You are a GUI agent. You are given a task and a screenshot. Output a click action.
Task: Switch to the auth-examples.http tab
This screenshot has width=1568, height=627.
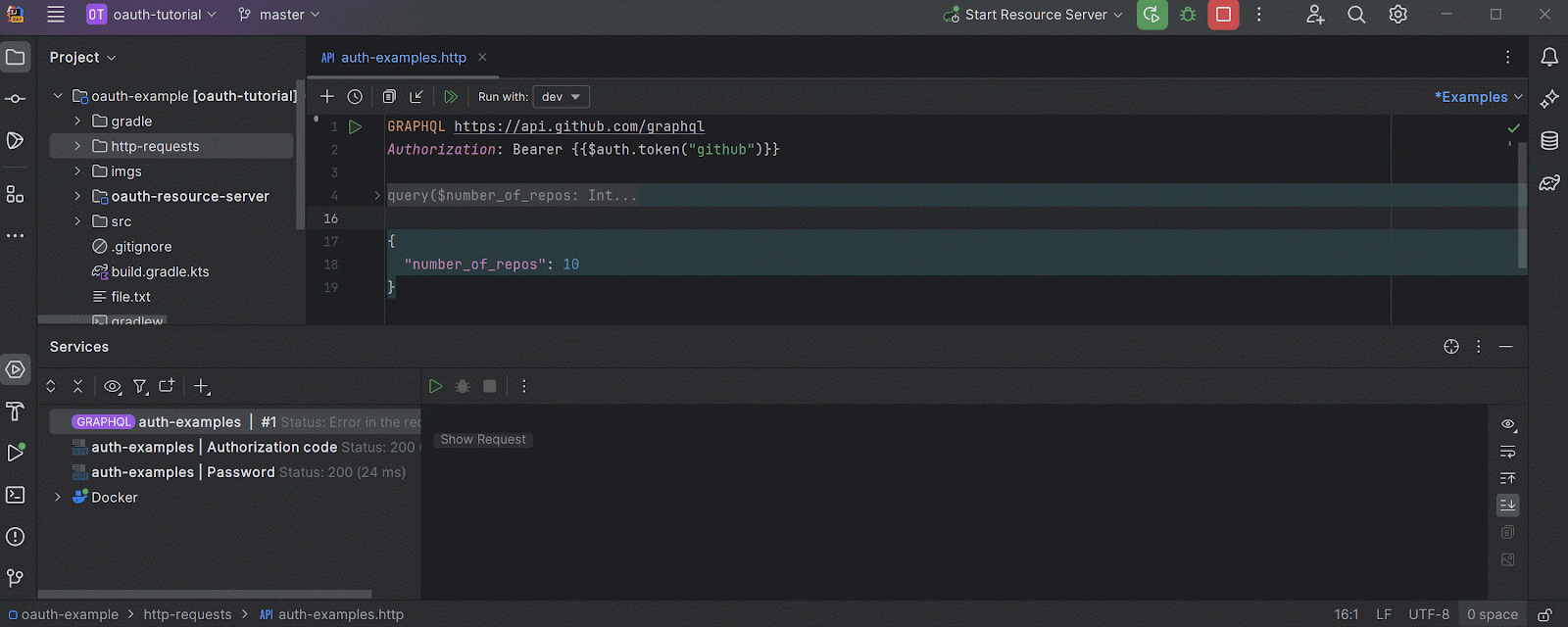coord(403,58)
